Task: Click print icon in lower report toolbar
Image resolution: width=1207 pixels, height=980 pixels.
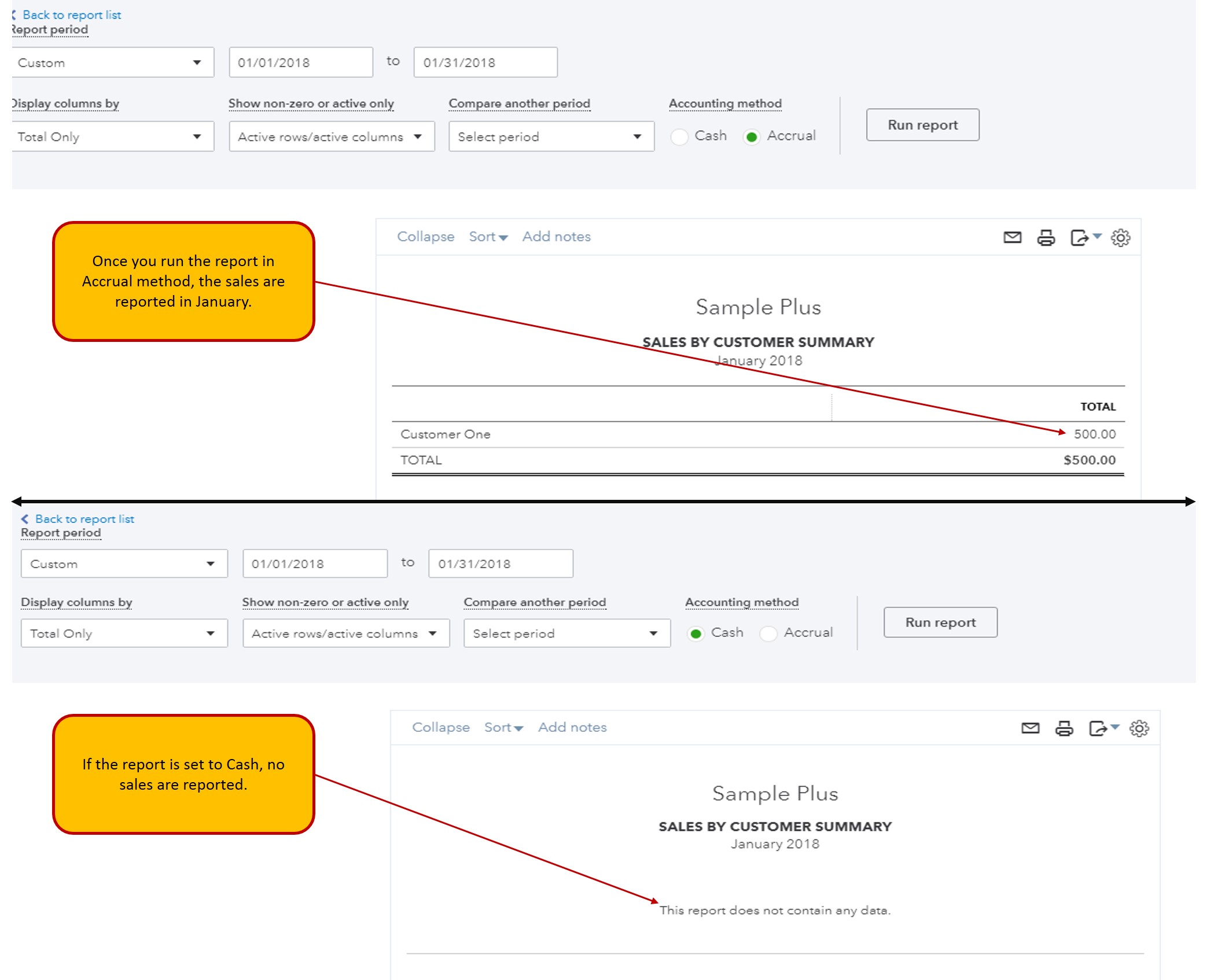Action: pos(1064,728)
